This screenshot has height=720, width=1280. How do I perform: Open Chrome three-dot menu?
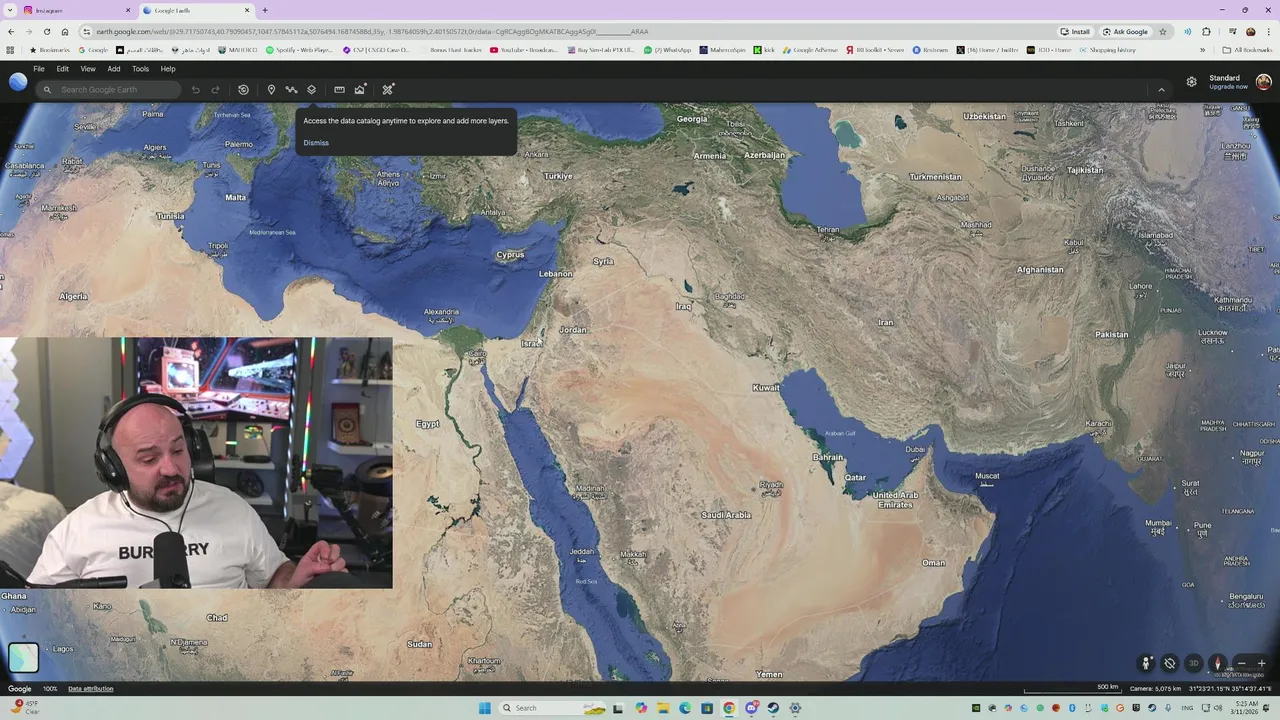click(x=1269, y=31)
